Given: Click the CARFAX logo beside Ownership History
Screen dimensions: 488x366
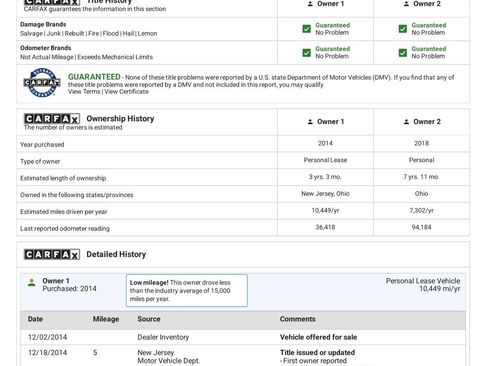Looking at the screenshot, I should coord(52,119).
